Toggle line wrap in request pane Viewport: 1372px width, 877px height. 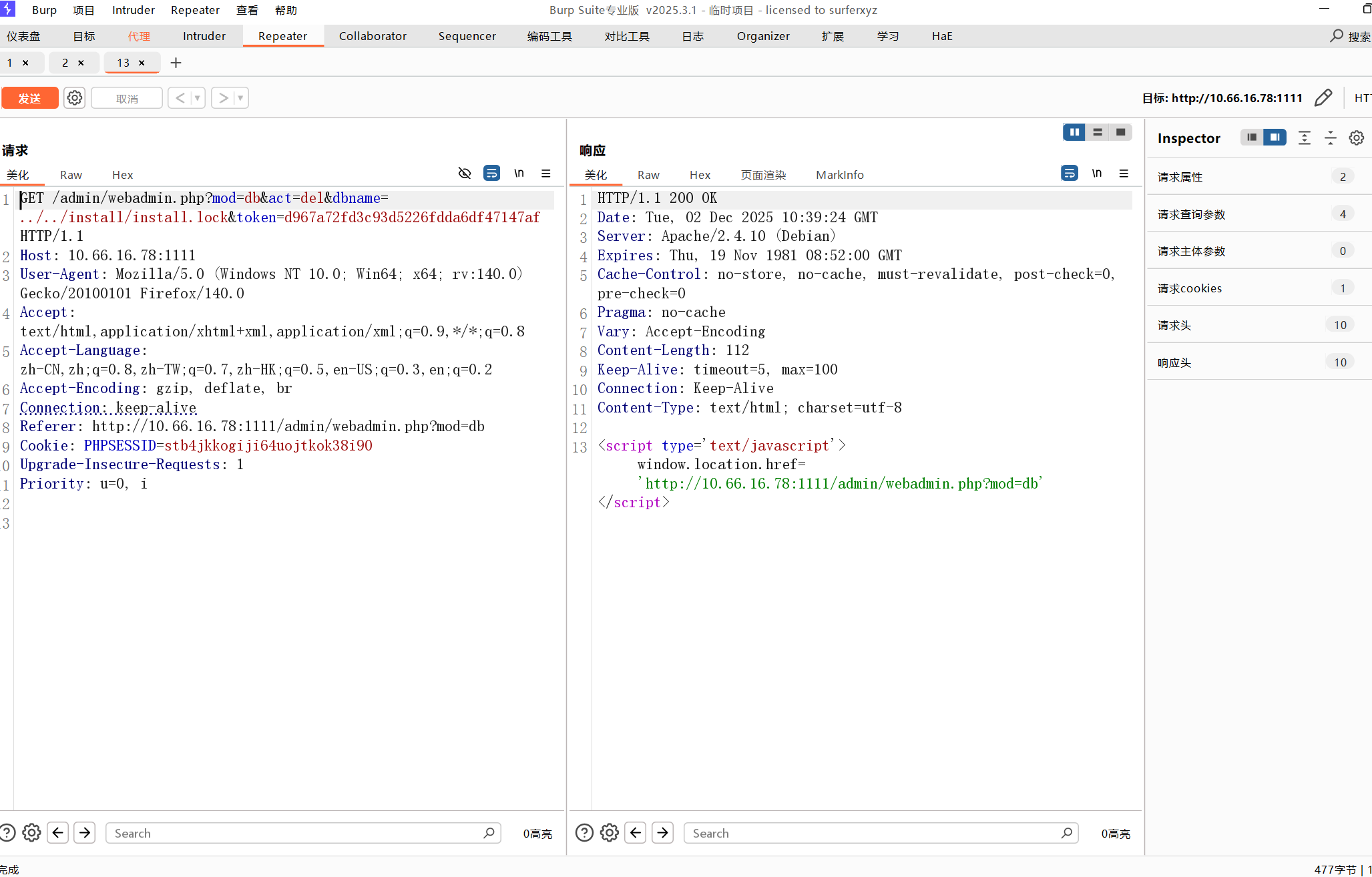491,174
